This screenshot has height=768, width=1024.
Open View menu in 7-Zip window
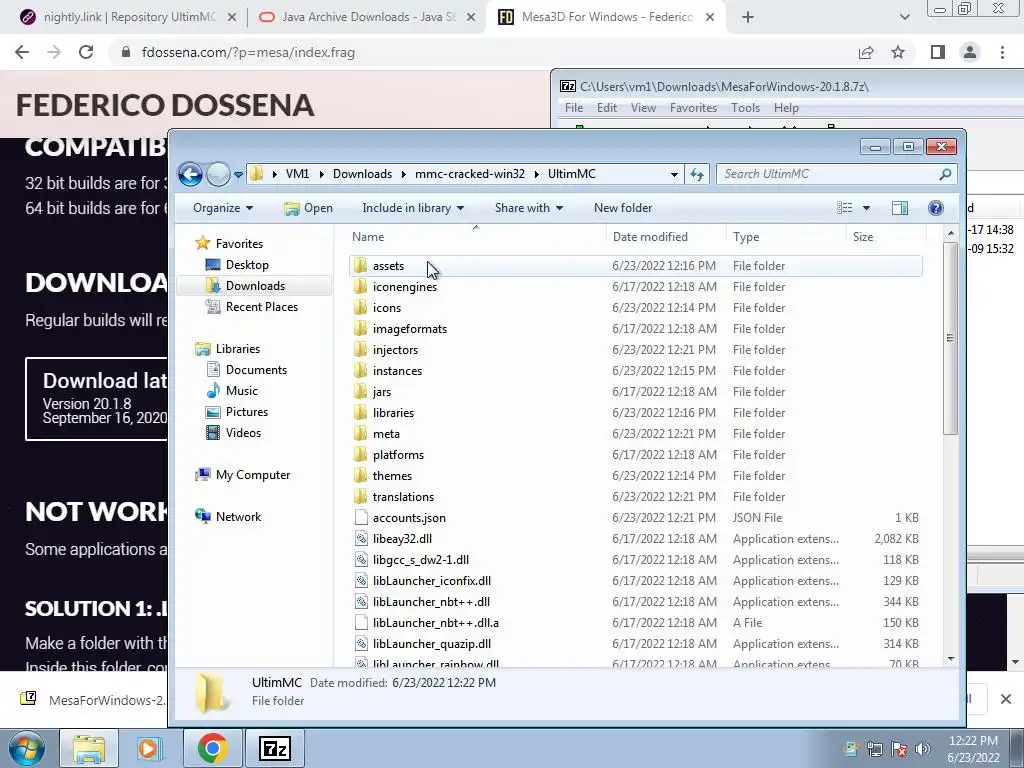point(643,108)
